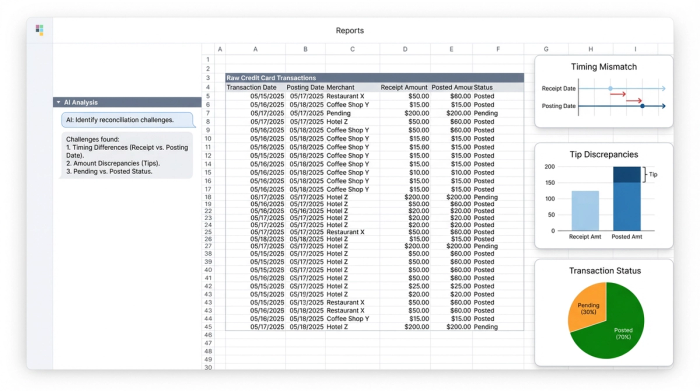Select row 2 header
This screenshot has height=391, width=700.
click(208, 69)
